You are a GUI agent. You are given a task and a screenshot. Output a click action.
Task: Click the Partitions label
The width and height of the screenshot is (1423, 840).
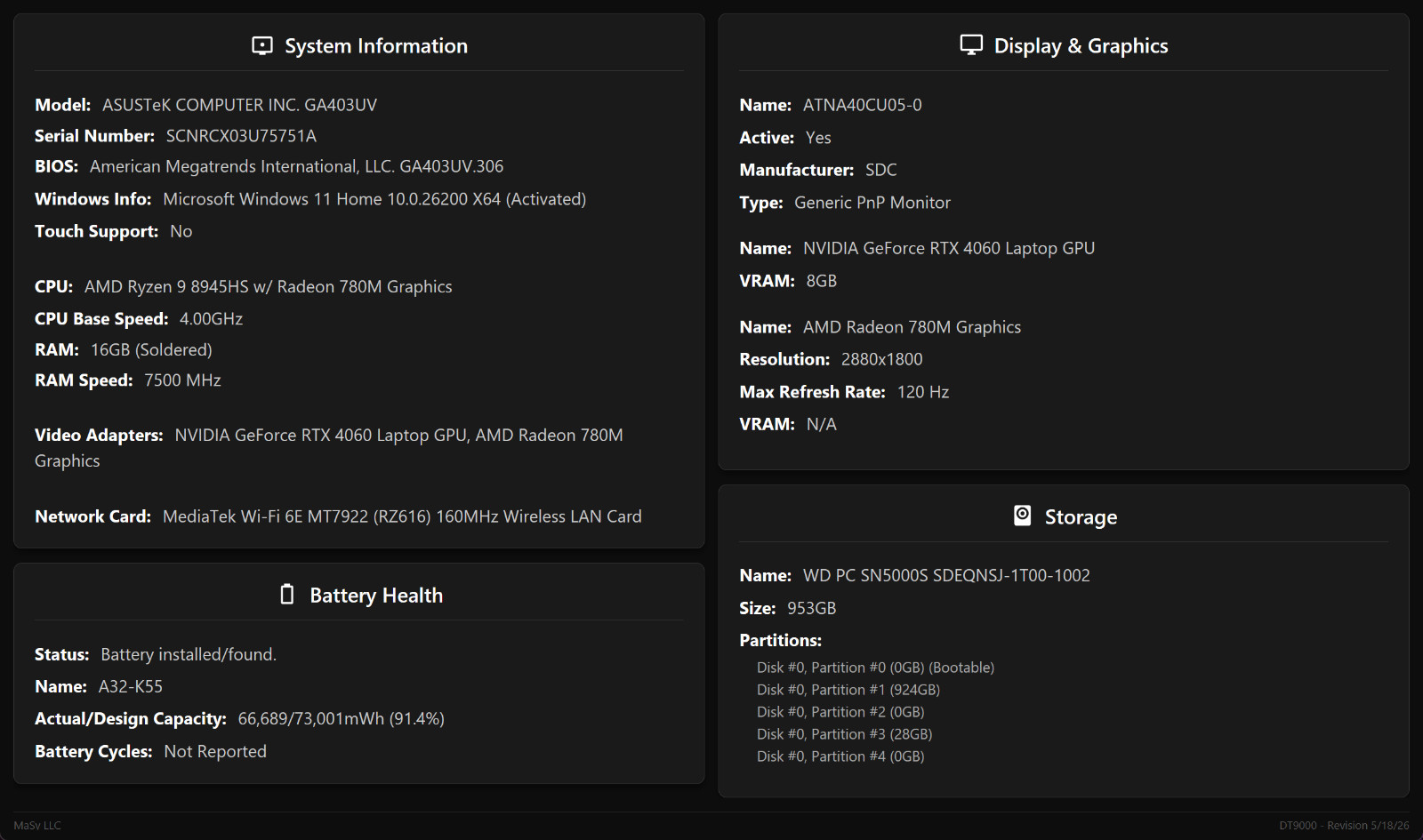pos(780,641)
